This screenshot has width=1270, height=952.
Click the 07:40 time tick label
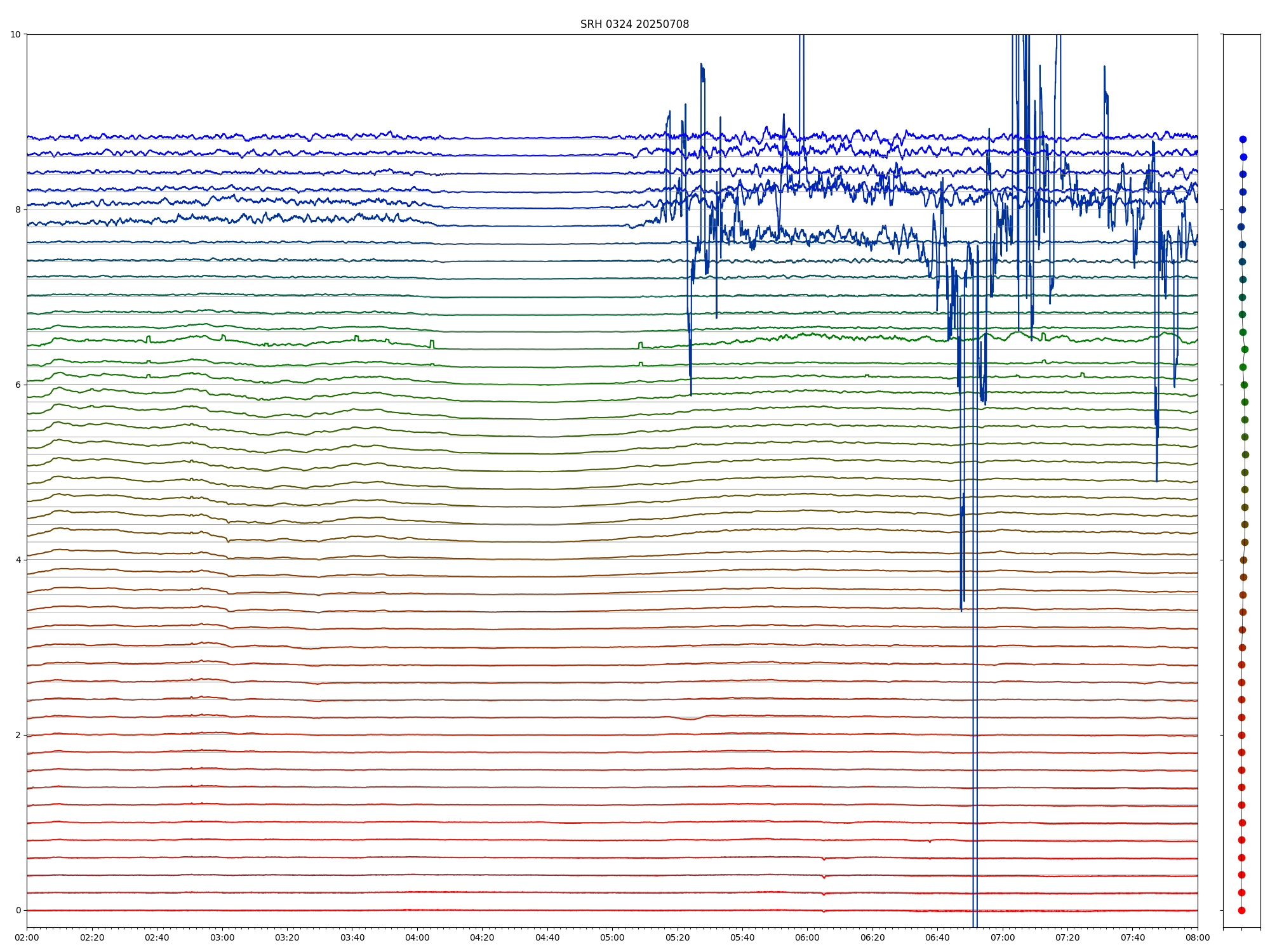pos(1133,937)
